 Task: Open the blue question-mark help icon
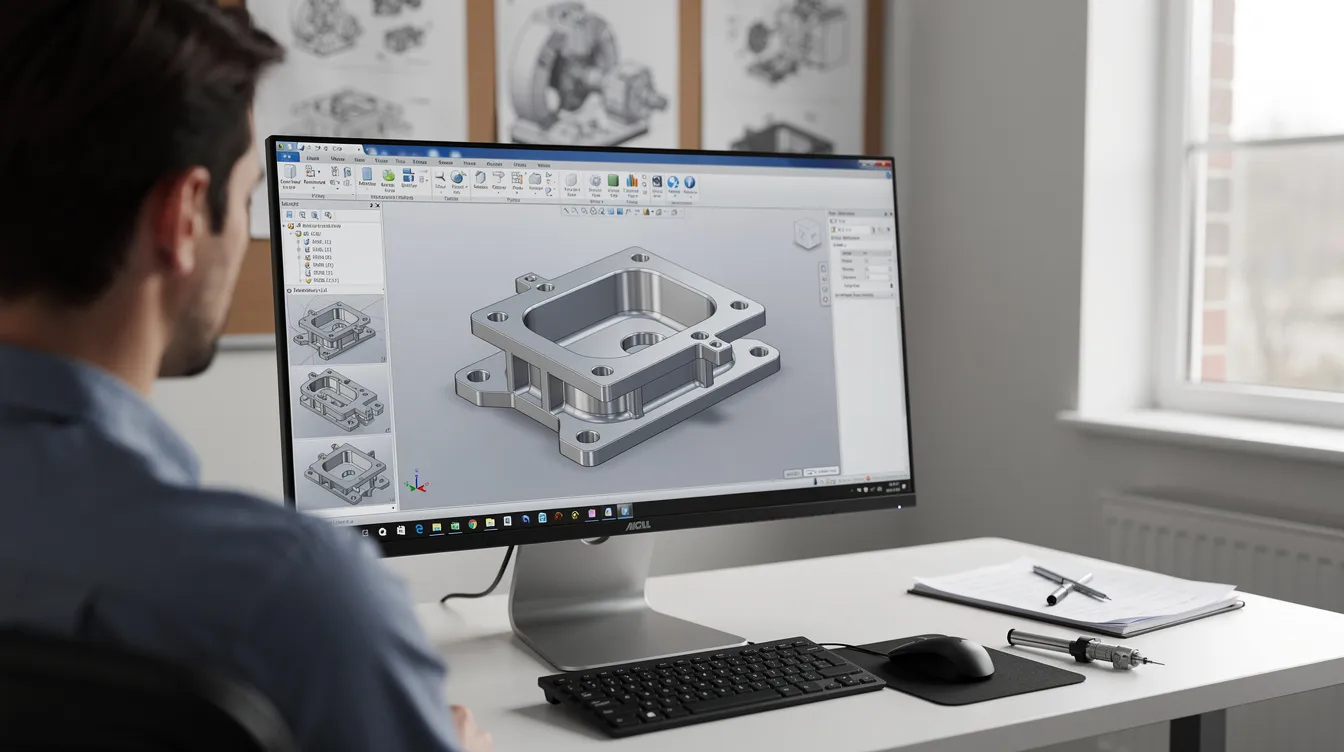click(673, 182)
